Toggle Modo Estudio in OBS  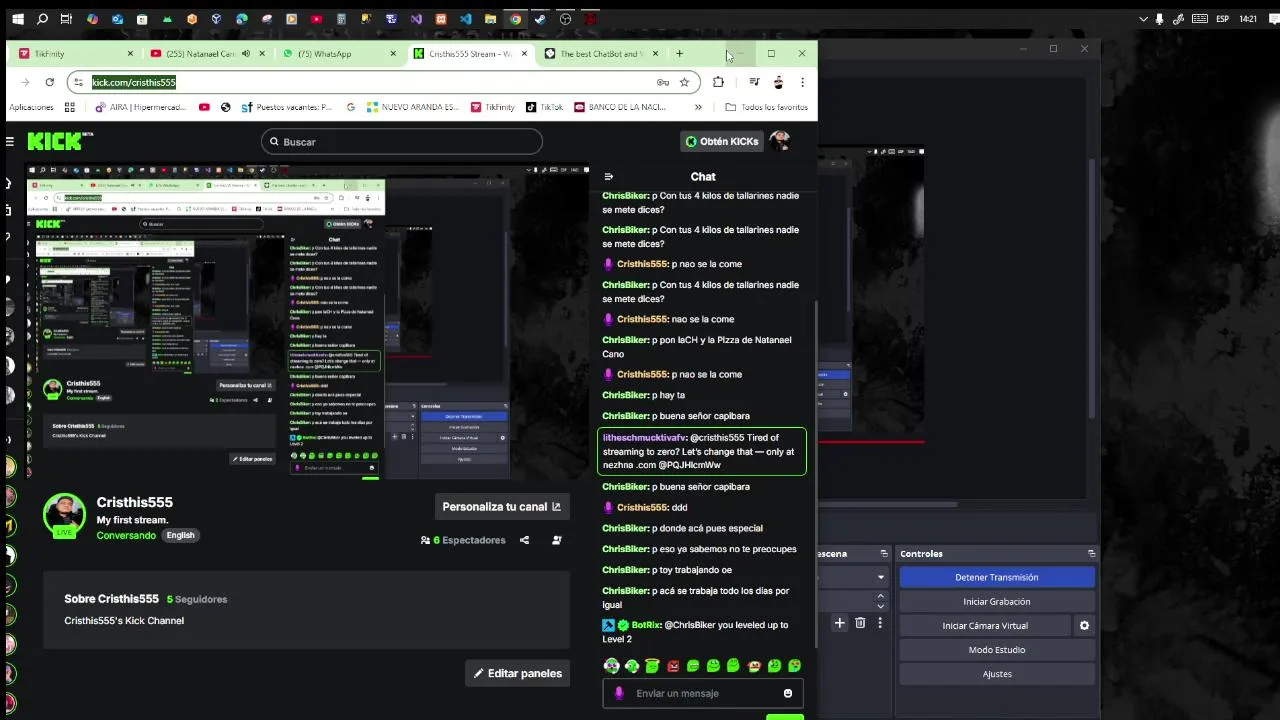(x=997, y=650)
